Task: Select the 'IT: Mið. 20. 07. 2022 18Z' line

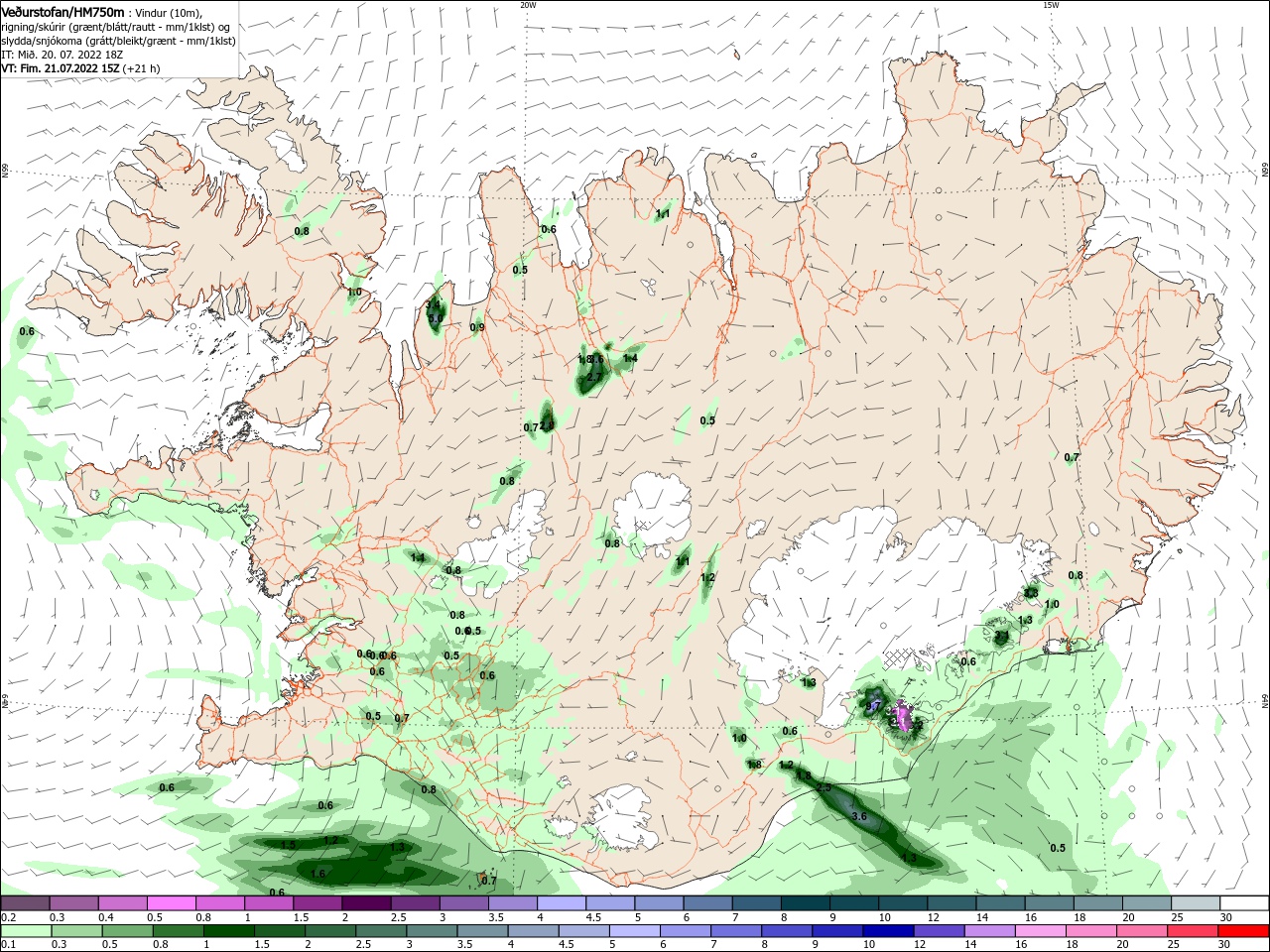Action: (x=62, y=55)
